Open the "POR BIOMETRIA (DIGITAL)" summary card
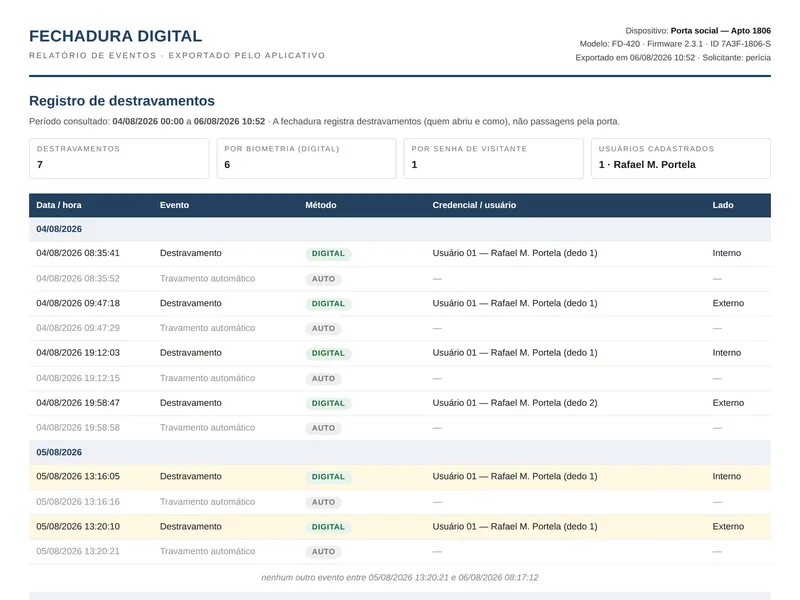The width and height of the screenshot is (800, 600). click(x=306, y=159)
